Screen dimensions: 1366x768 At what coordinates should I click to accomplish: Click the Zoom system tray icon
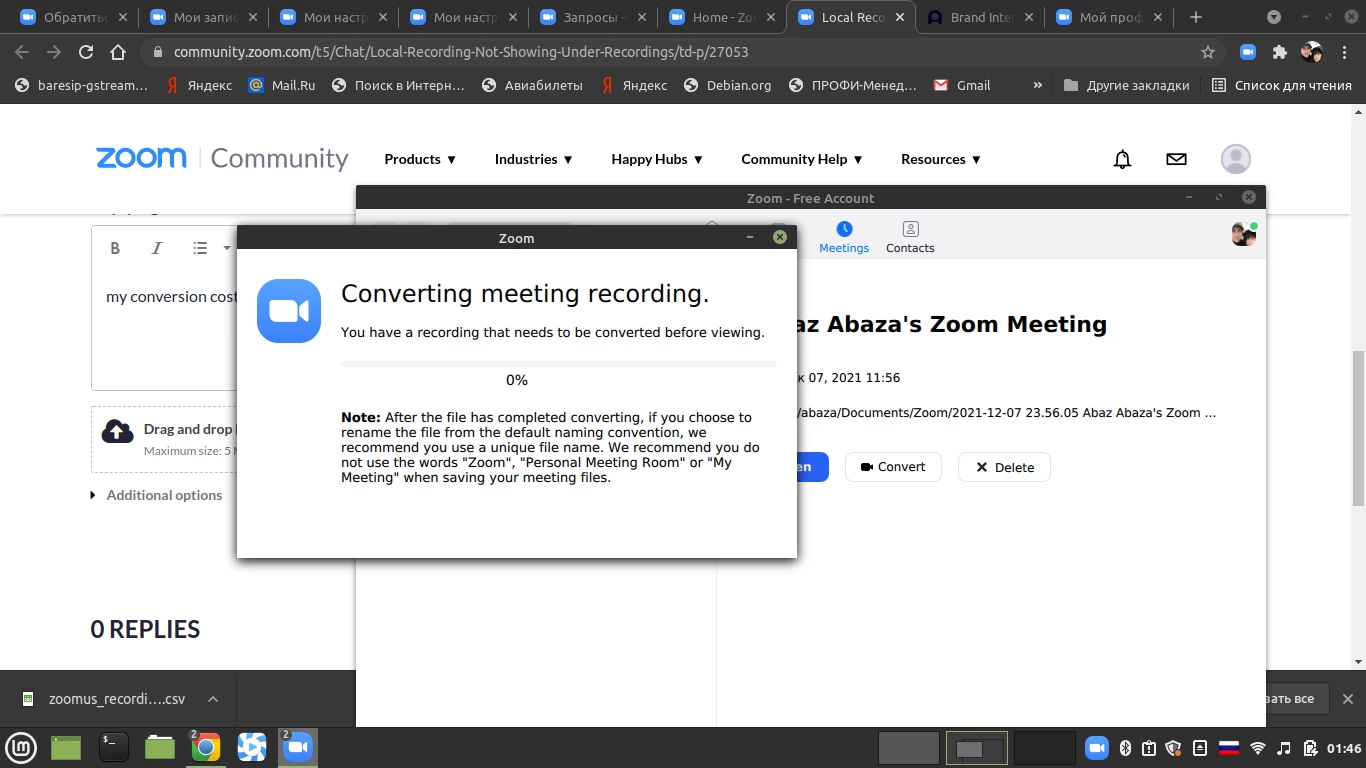tap(1097, 747)
